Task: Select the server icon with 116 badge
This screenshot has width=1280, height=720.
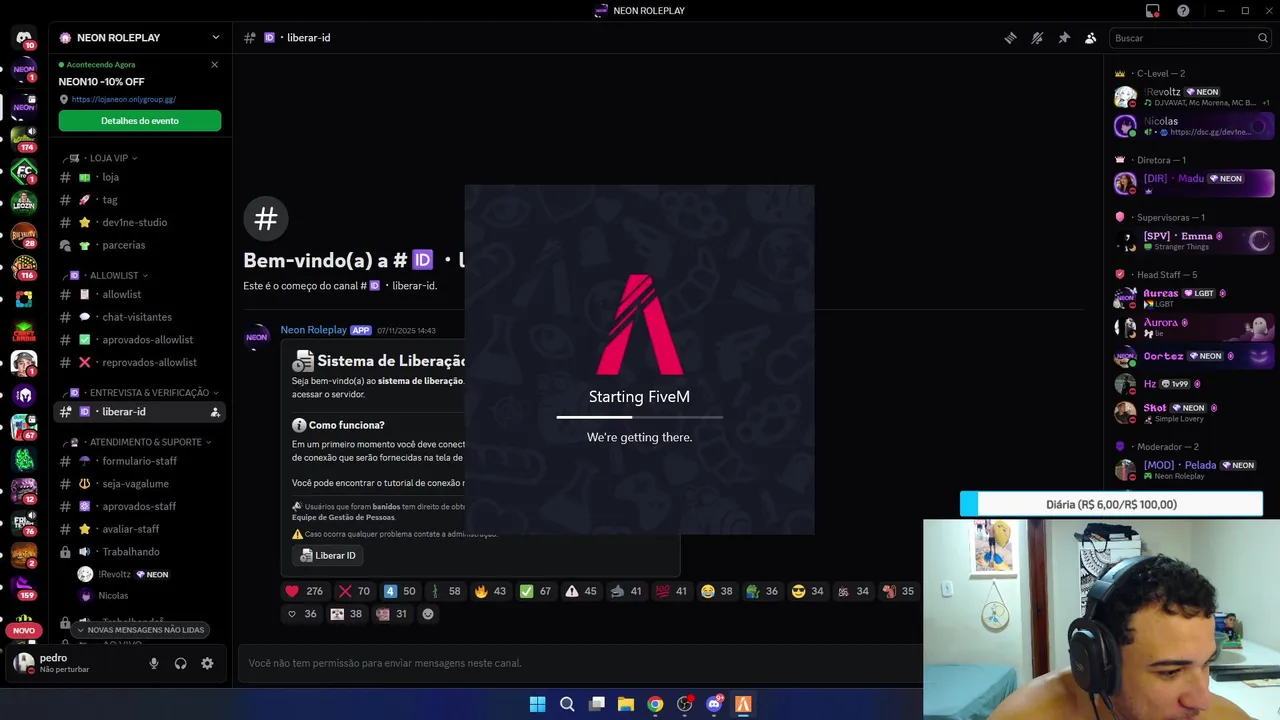Action: coord(24,267)
